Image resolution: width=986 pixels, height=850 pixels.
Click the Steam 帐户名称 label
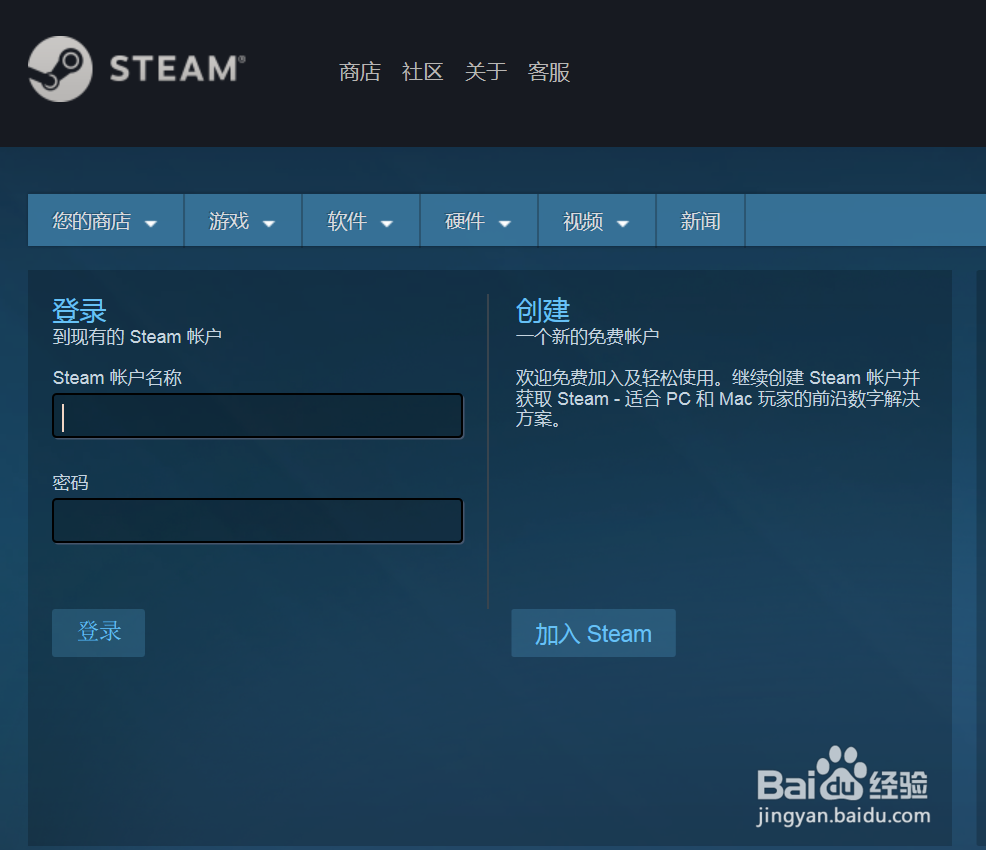point(117,378)
